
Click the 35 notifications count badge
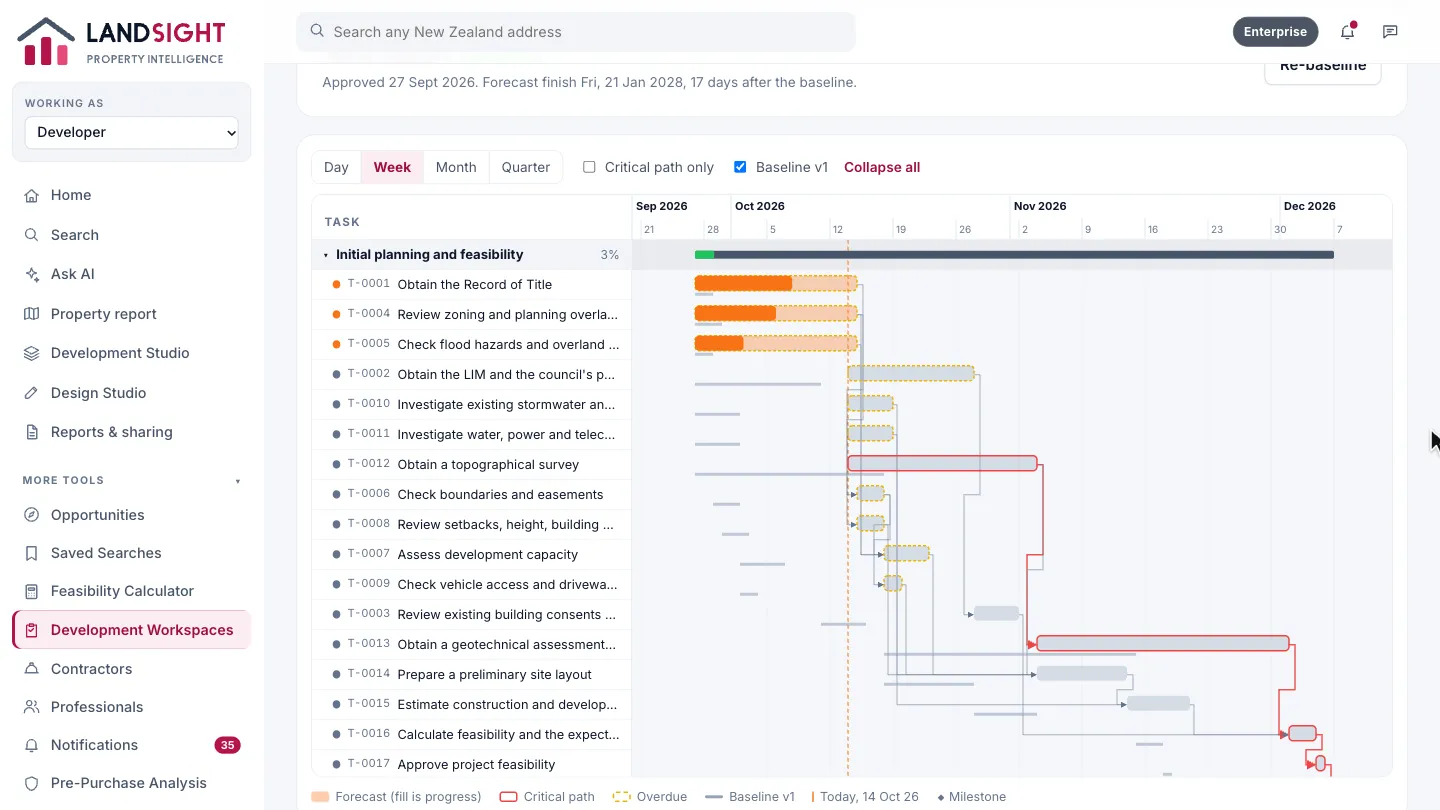(x=227, y=745)
